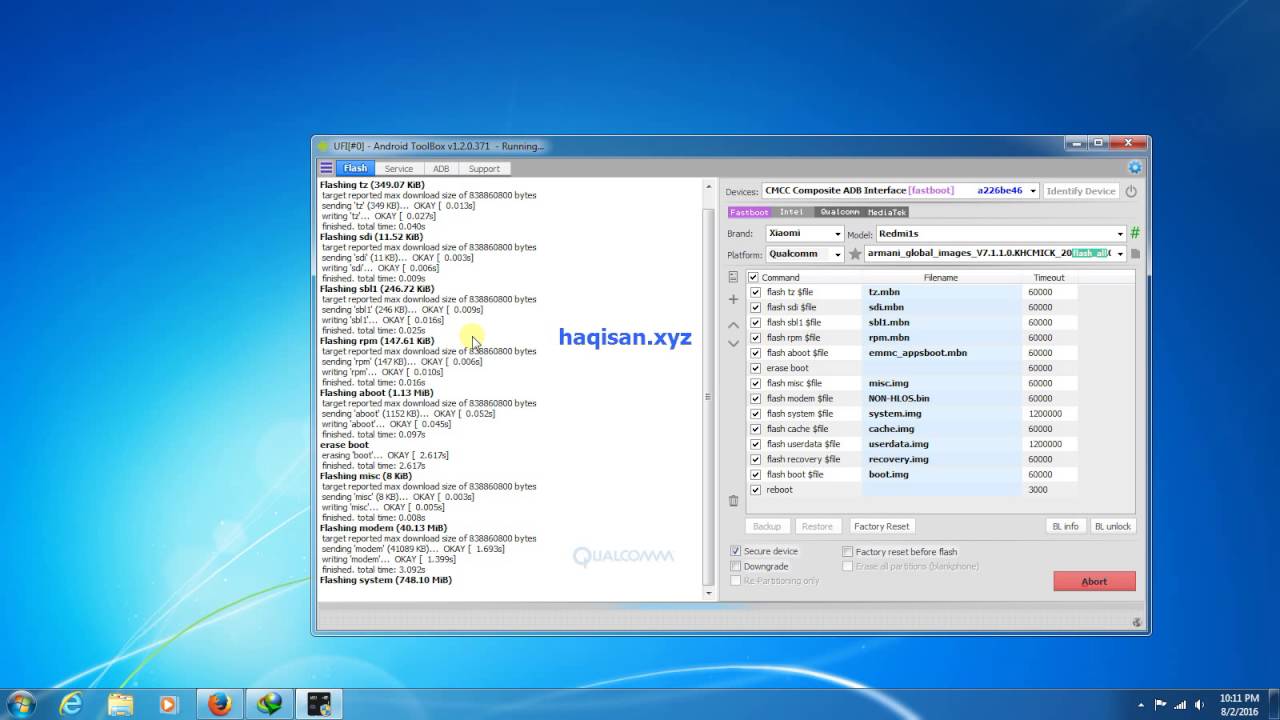This screenshot has height=720, width=1280.
Task: Click the Restore button
Action: pos(817,526)
